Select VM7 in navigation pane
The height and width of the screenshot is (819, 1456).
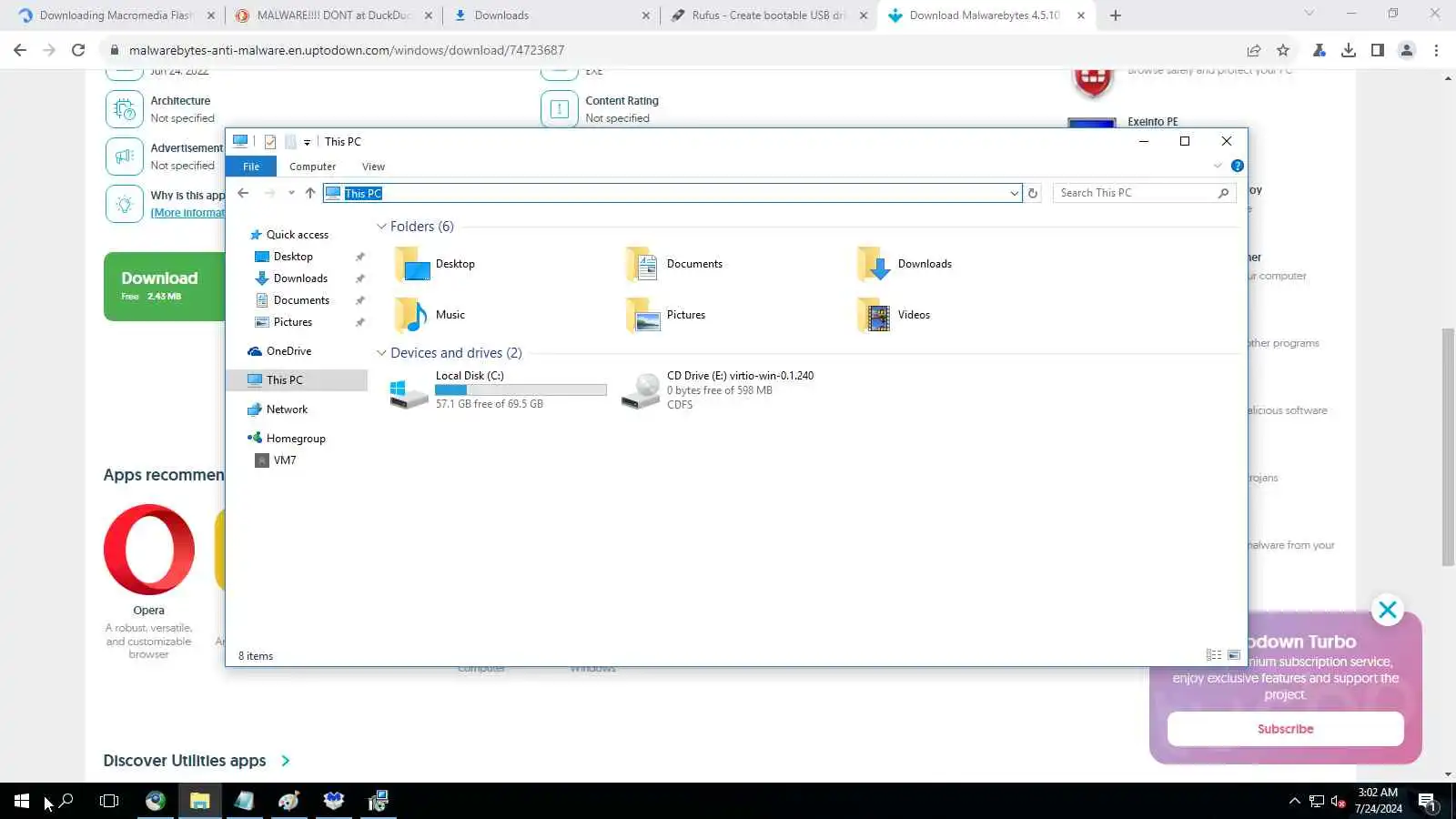285,460
